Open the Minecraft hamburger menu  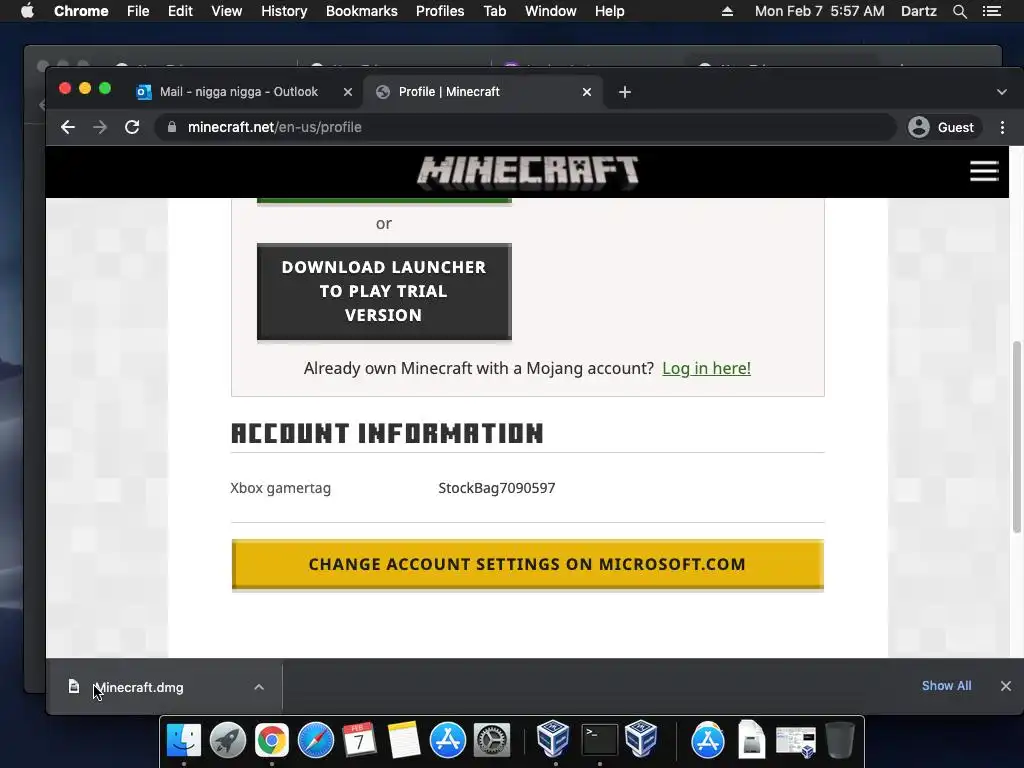984,171
